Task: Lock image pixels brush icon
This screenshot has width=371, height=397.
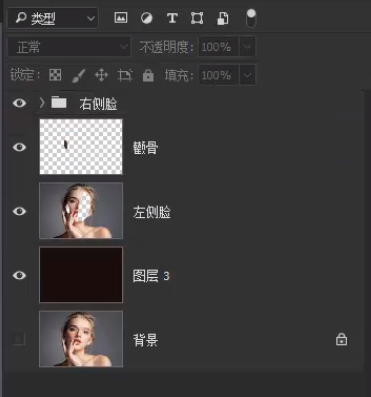Action: 78,76
